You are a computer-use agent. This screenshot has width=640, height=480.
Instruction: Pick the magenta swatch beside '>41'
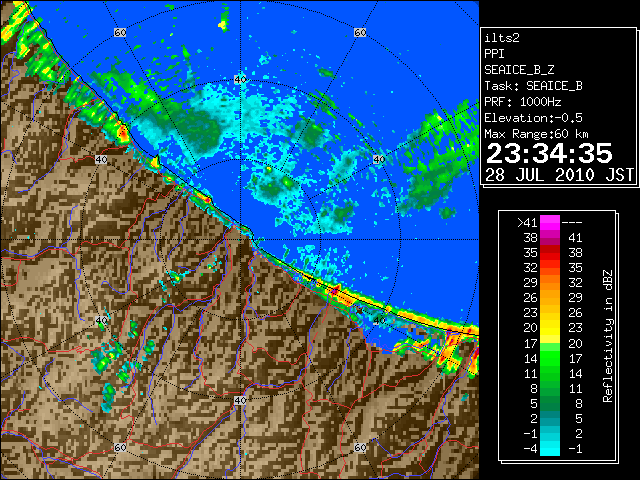(x=550, y=223)
